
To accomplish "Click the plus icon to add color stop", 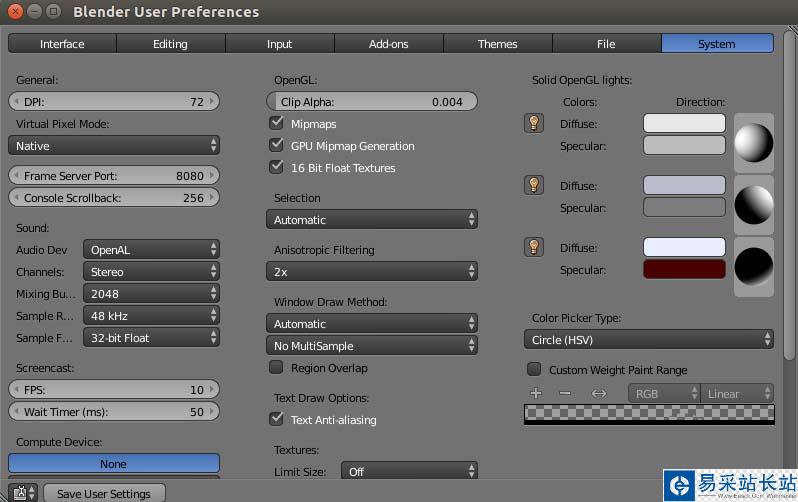I will [536, 394].
